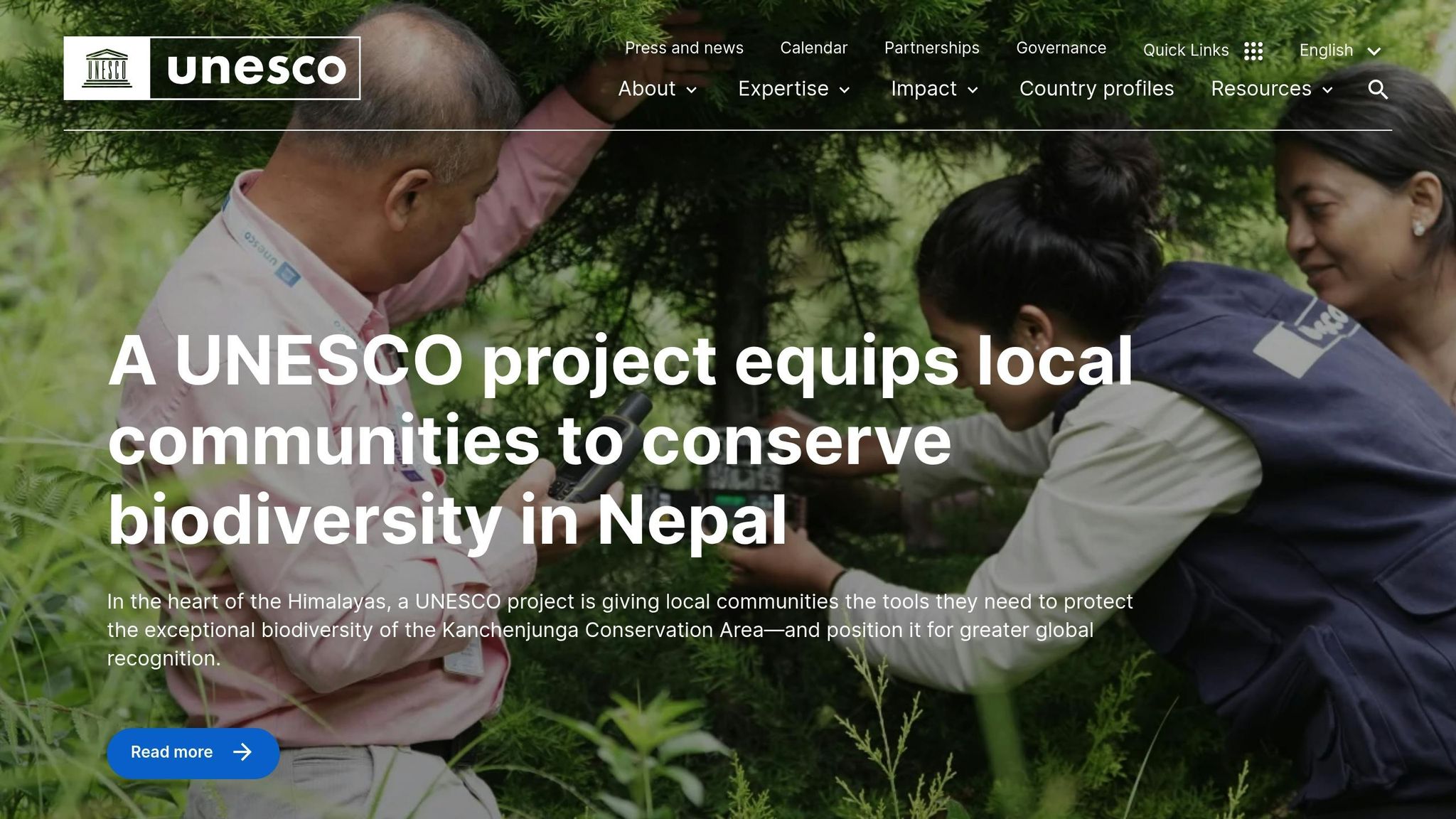Viewport: 1456px width, 819px height.
Task: Open the About menu item
Action: click(647, 89)
